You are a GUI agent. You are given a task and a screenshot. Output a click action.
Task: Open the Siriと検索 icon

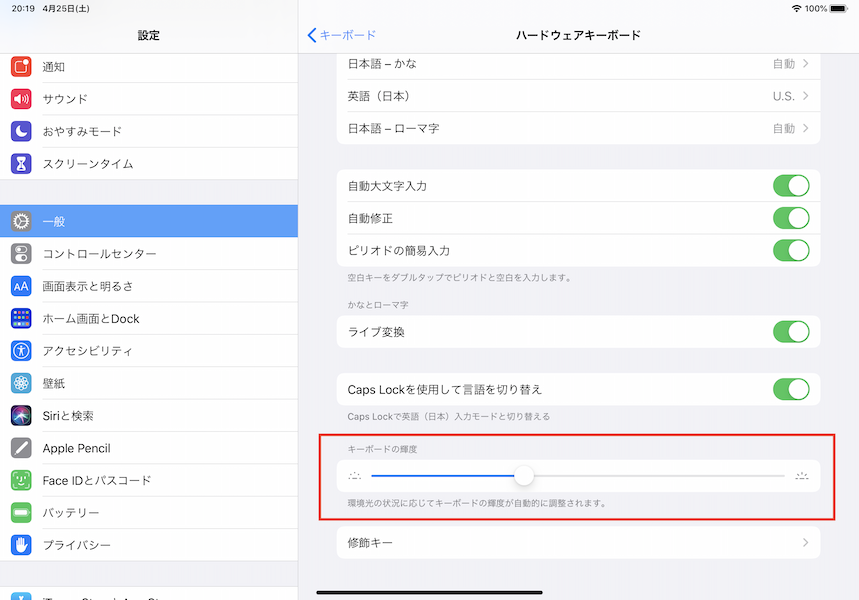[x=21, y=416]
